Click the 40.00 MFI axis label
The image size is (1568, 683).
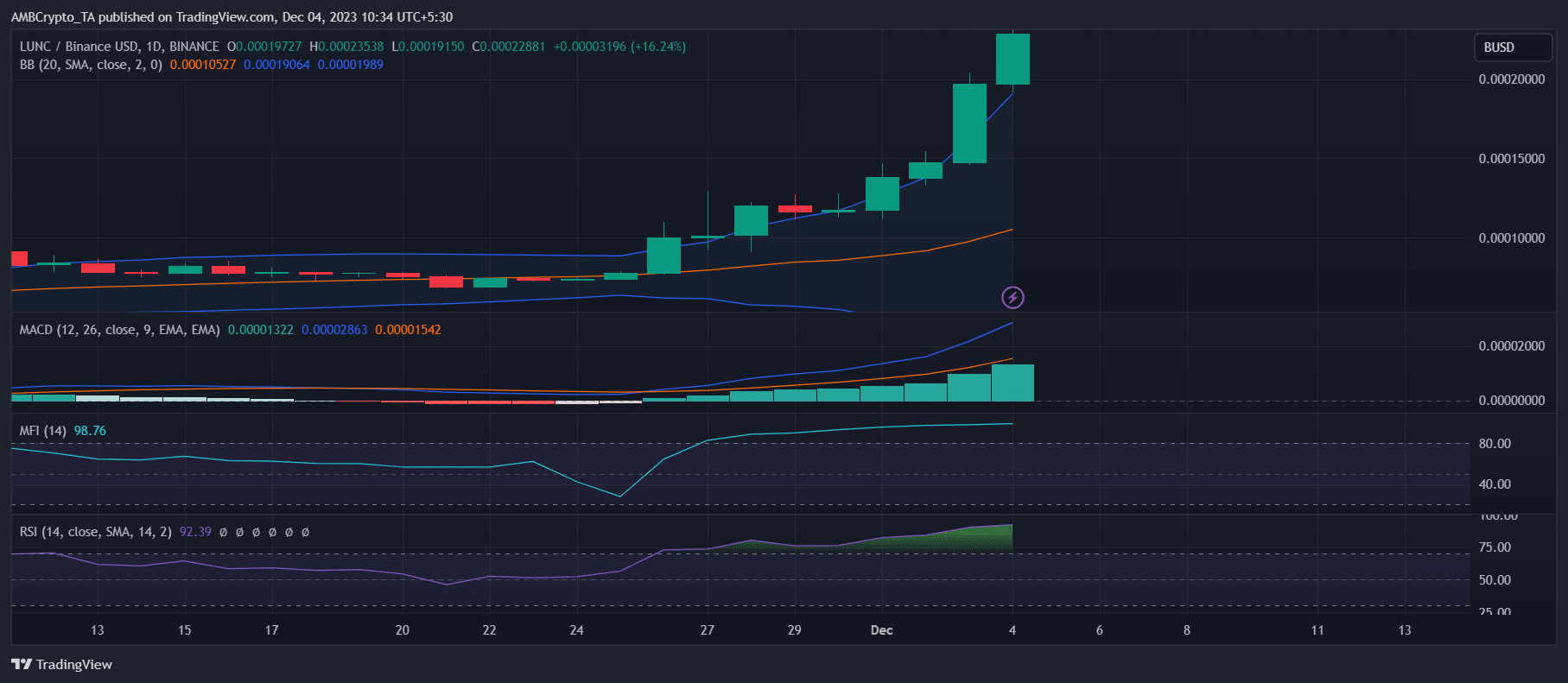[x=1495, y=484]
